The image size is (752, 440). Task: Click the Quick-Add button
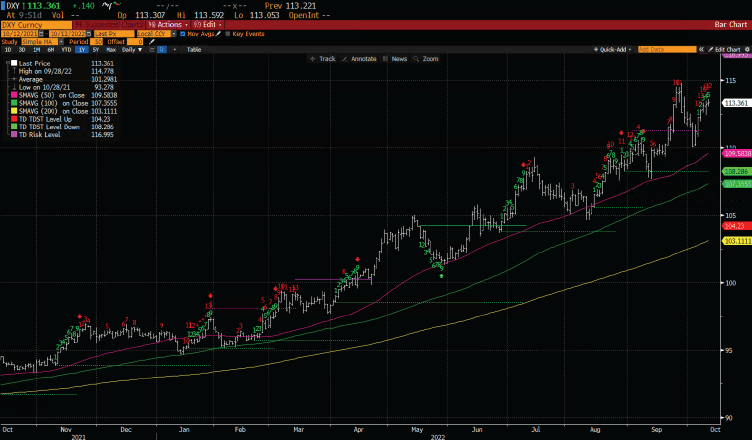click(609, 49)
